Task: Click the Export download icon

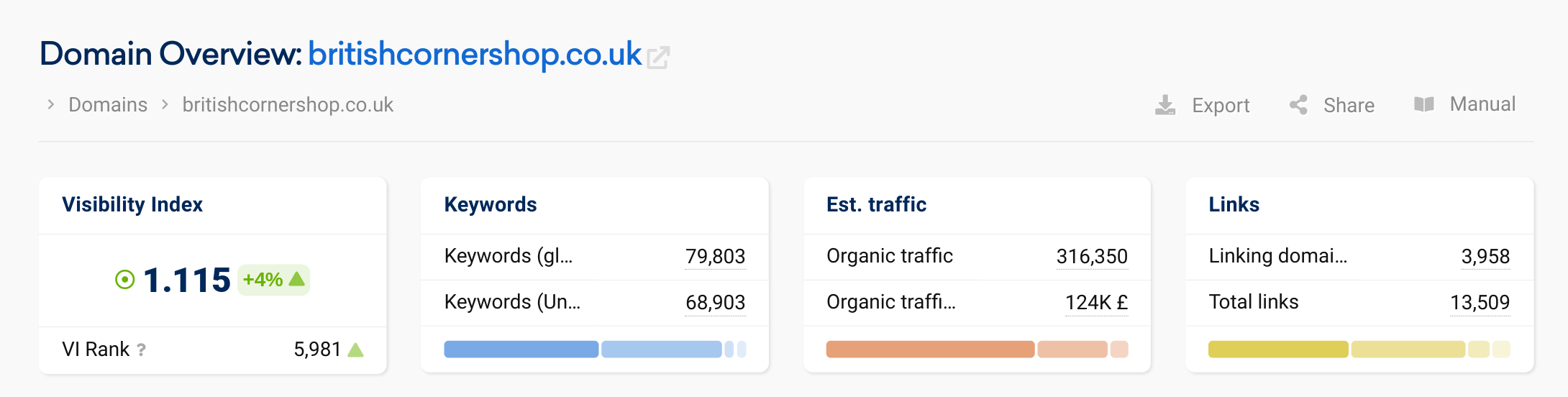Action: 1165,105
